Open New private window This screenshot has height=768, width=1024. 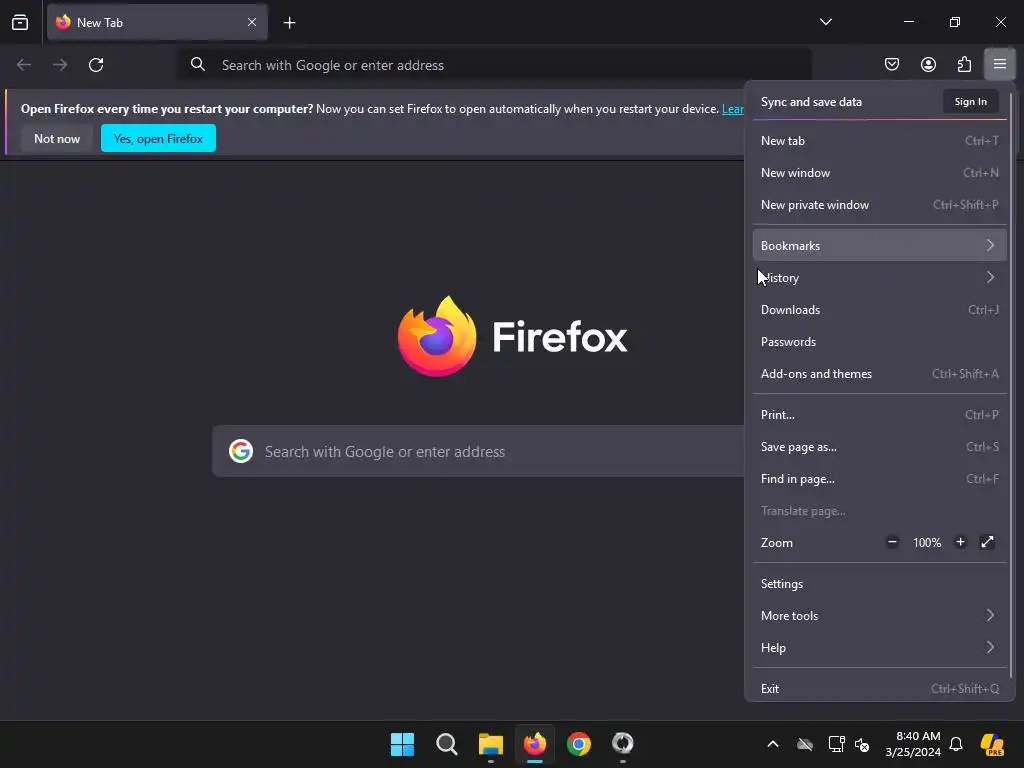(x=879, y=204)
